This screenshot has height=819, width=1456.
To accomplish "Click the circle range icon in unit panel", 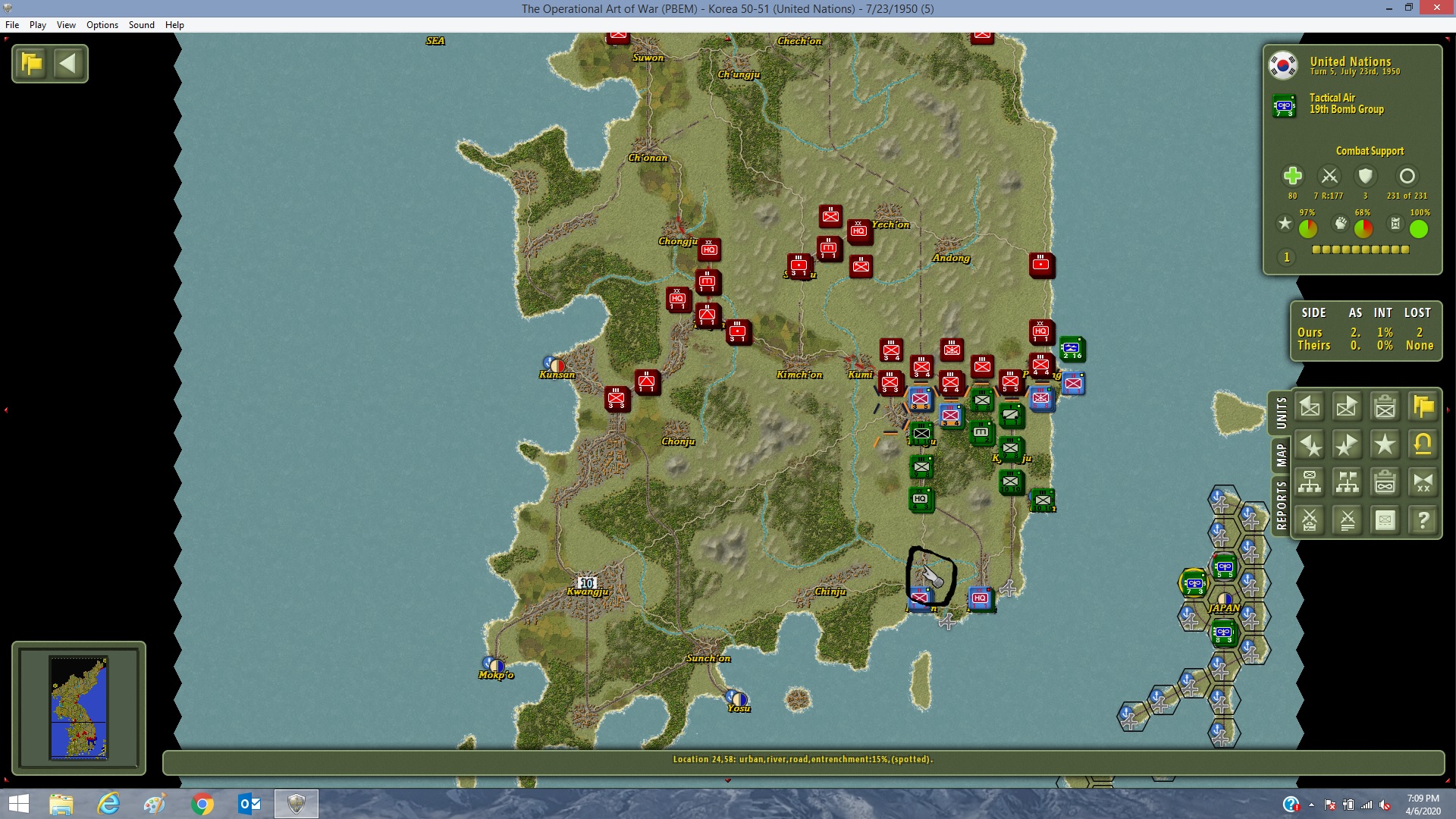I will coord(1407,176).
